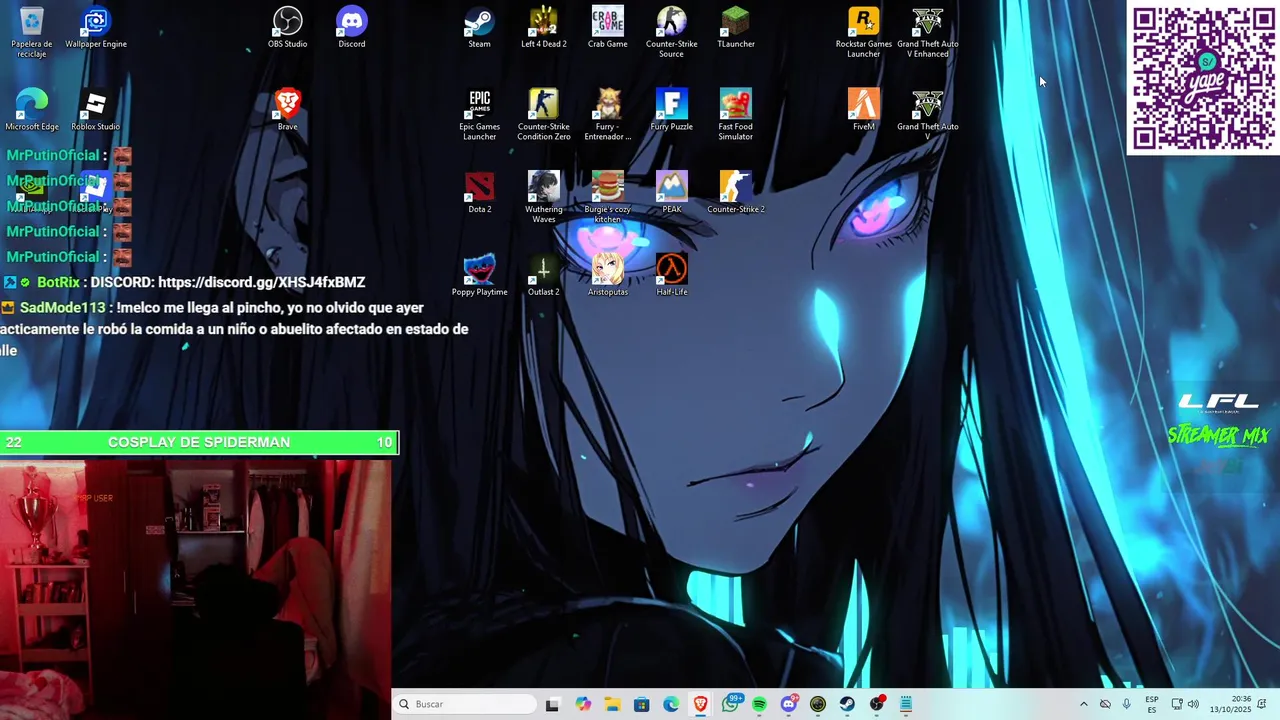Click the Discord invite link in chat

coord(262,282)
